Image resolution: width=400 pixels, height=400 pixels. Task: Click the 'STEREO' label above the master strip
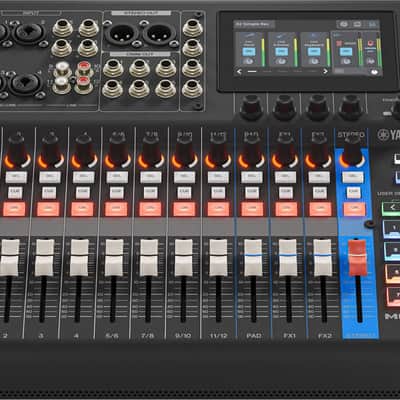(351, 135)
